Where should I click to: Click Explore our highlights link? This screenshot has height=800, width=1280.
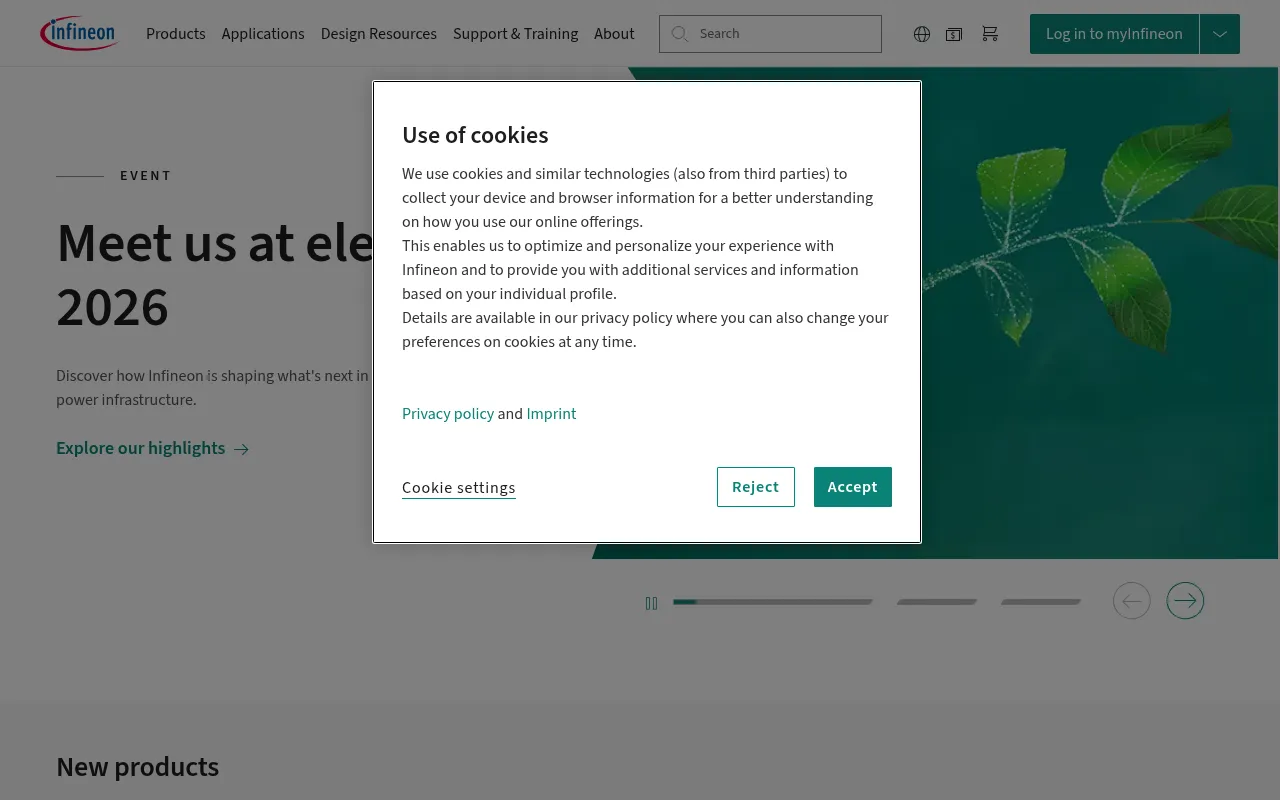[x=152, y=448]
